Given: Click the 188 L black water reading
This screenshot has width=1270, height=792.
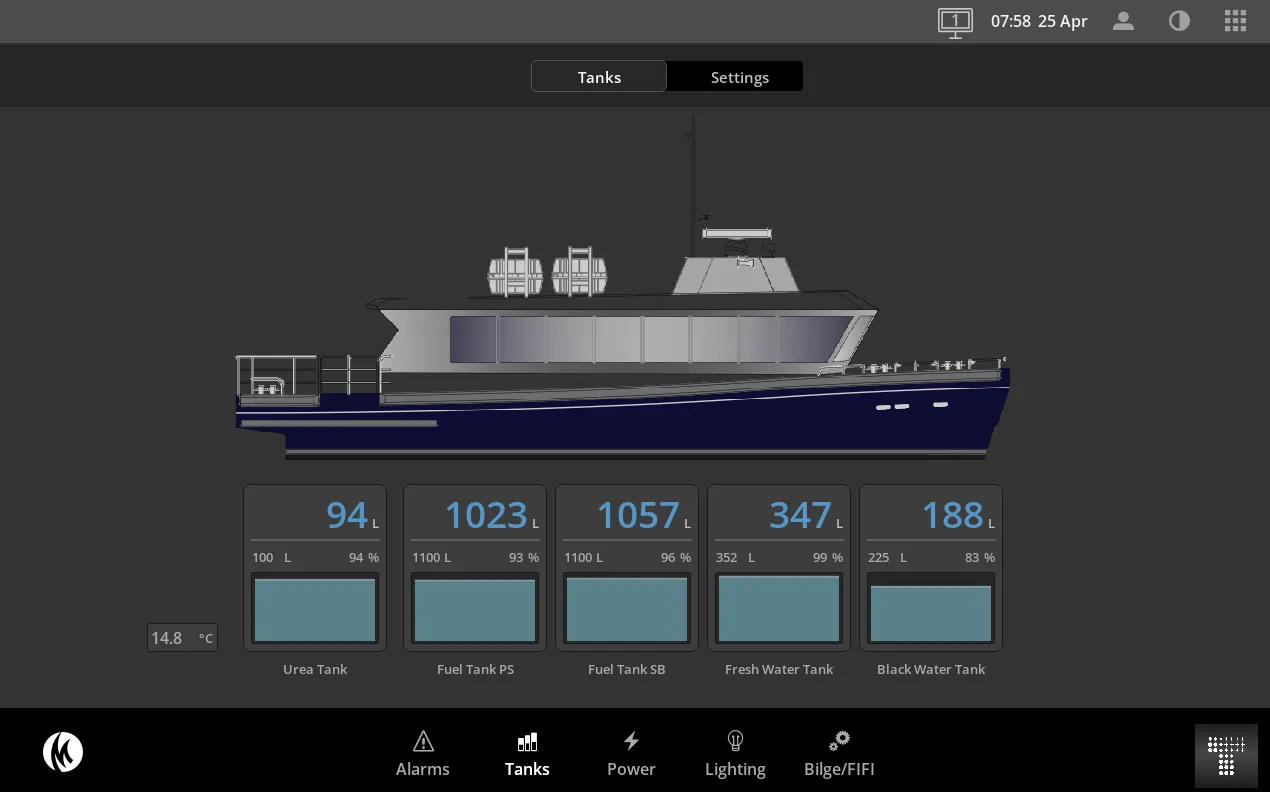Looking at the screenshot, I should (957, 515).
